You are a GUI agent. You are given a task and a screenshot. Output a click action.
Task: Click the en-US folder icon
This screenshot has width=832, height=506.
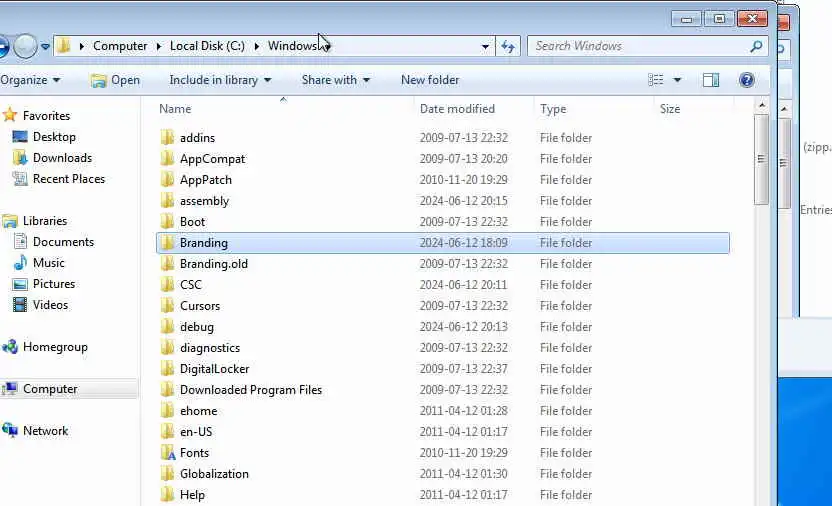167,432
